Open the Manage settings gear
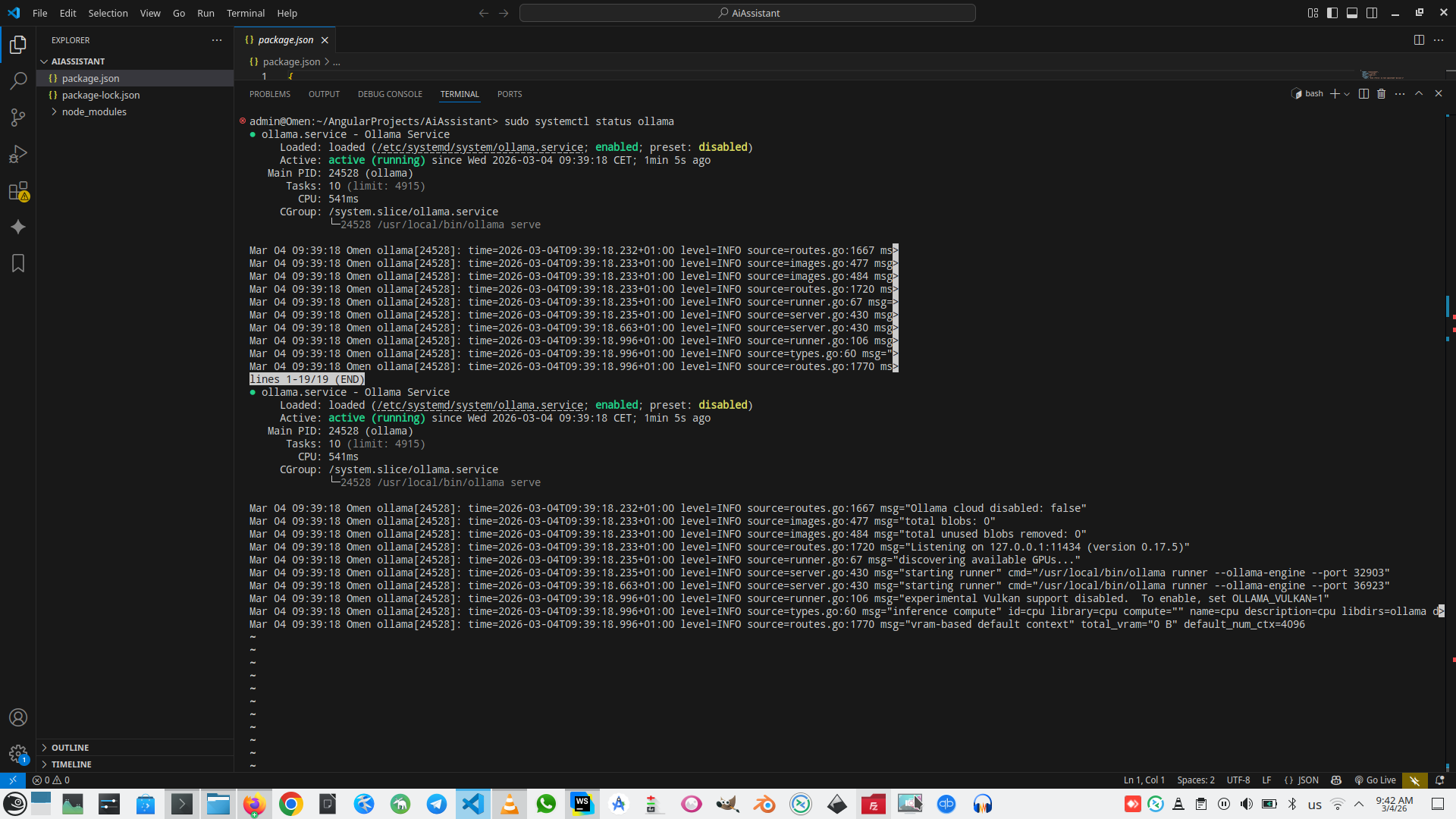Screen dimensions: 1456x819 click(18, 754)
